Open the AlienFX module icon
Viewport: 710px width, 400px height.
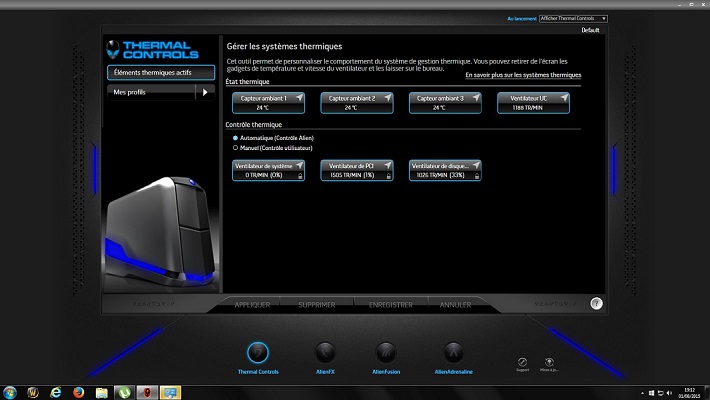tap(325, 352)
